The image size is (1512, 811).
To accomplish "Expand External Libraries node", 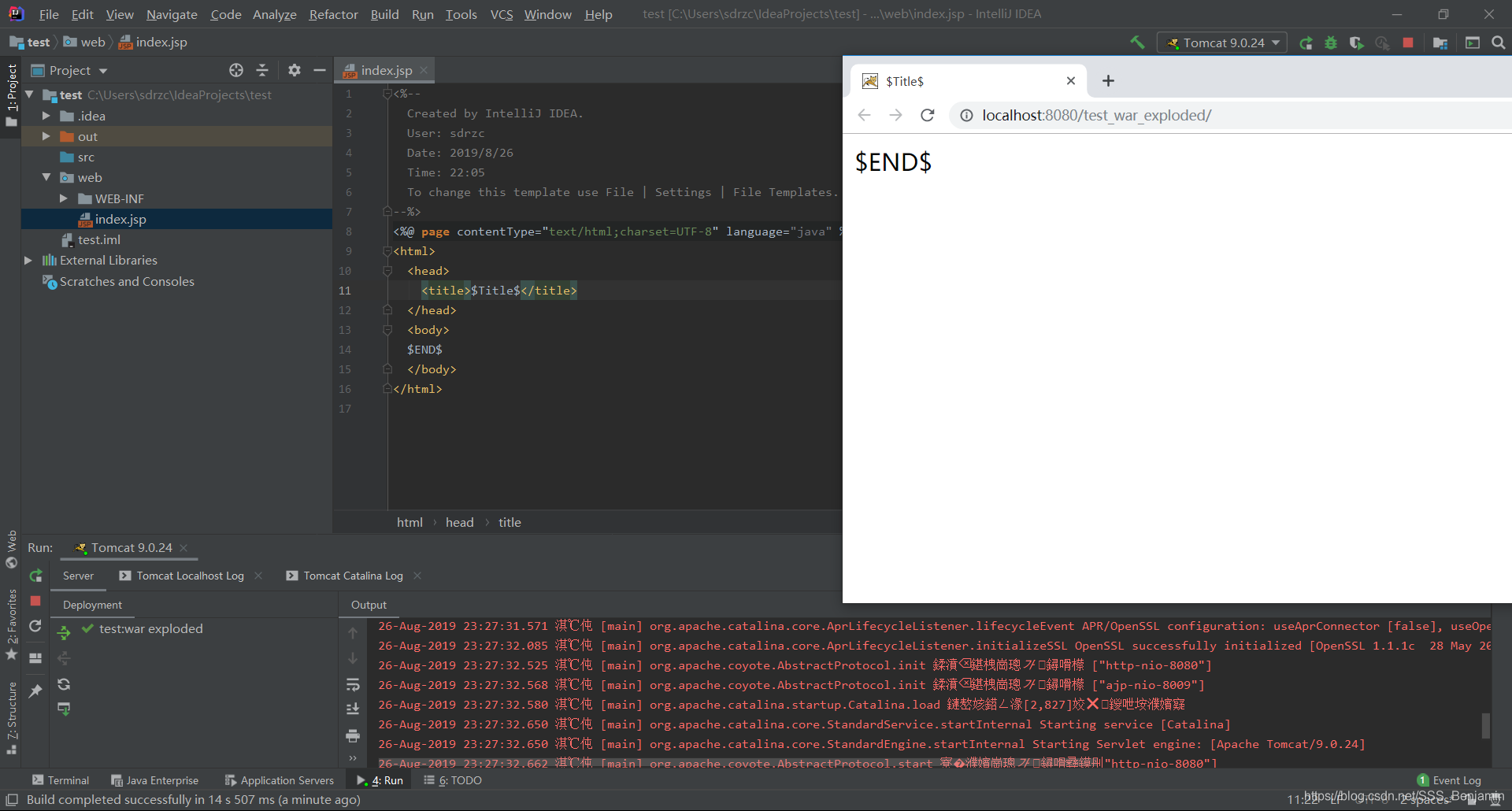I will [x=28, y=260].
